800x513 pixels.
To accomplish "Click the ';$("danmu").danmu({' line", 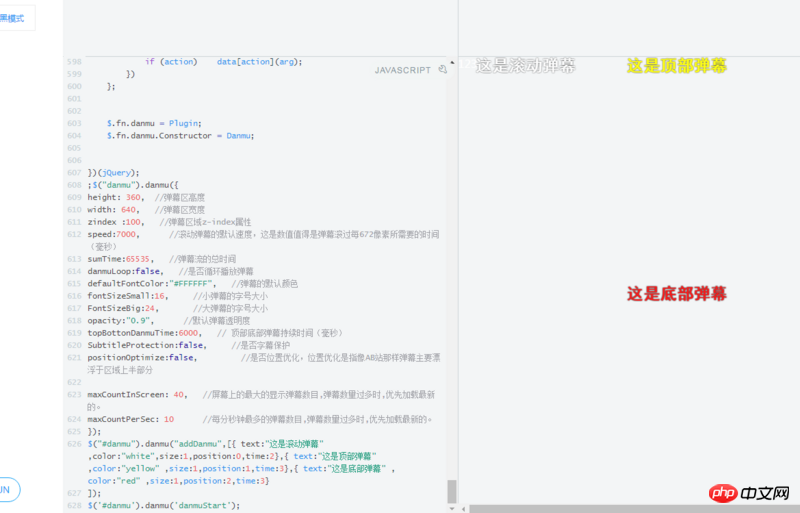I will 133,185.
